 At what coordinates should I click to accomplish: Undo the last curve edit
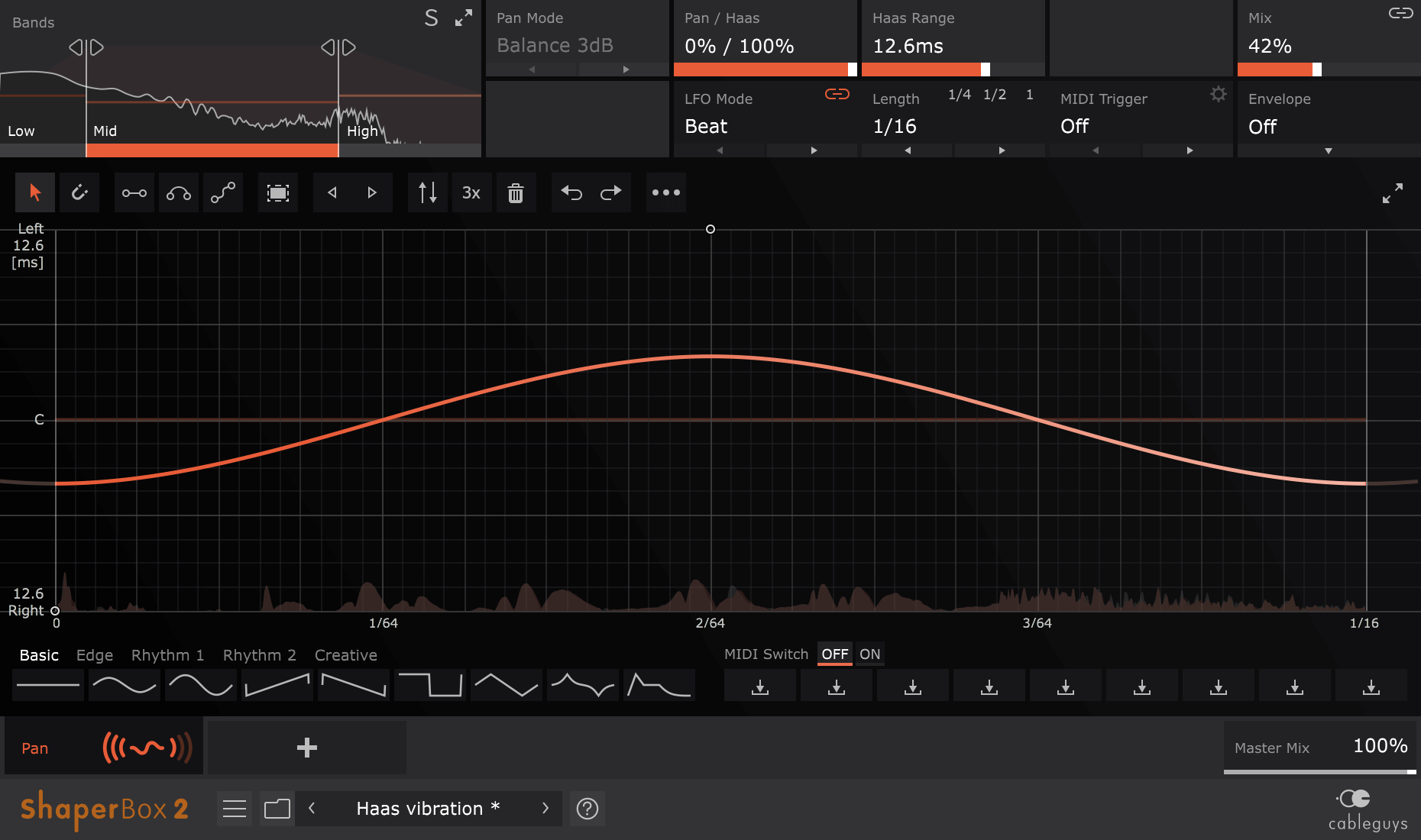571,192
